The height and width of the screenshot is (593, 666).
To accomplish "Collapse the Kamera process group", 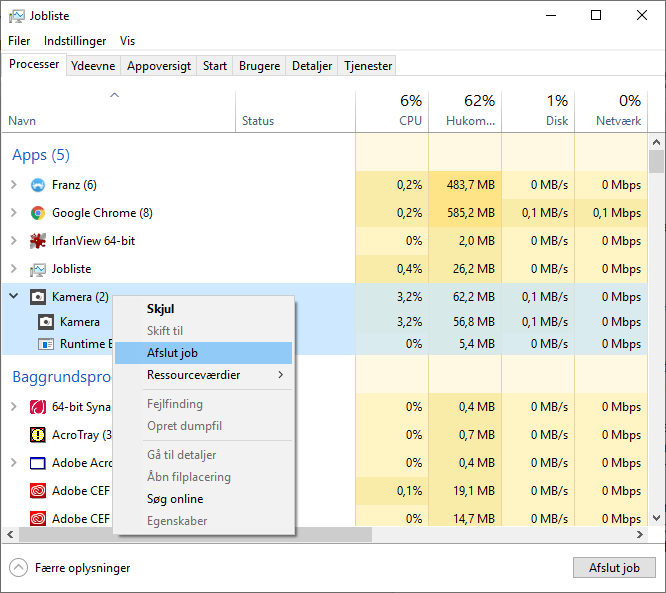I will click(x=13, y=297).
